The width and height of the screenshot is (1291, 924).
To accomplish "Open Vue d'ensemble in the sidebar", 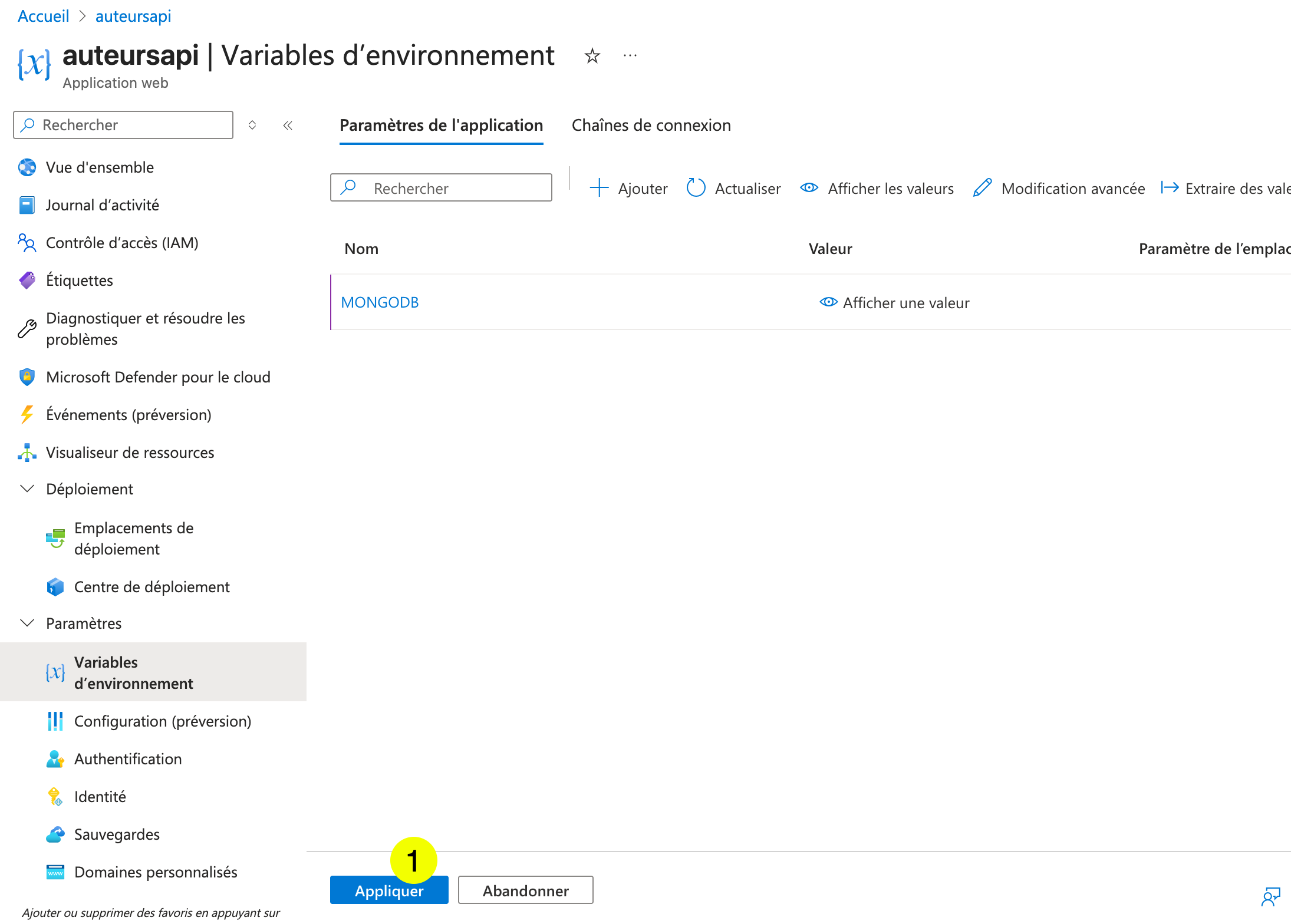I will tap(99, 167).
